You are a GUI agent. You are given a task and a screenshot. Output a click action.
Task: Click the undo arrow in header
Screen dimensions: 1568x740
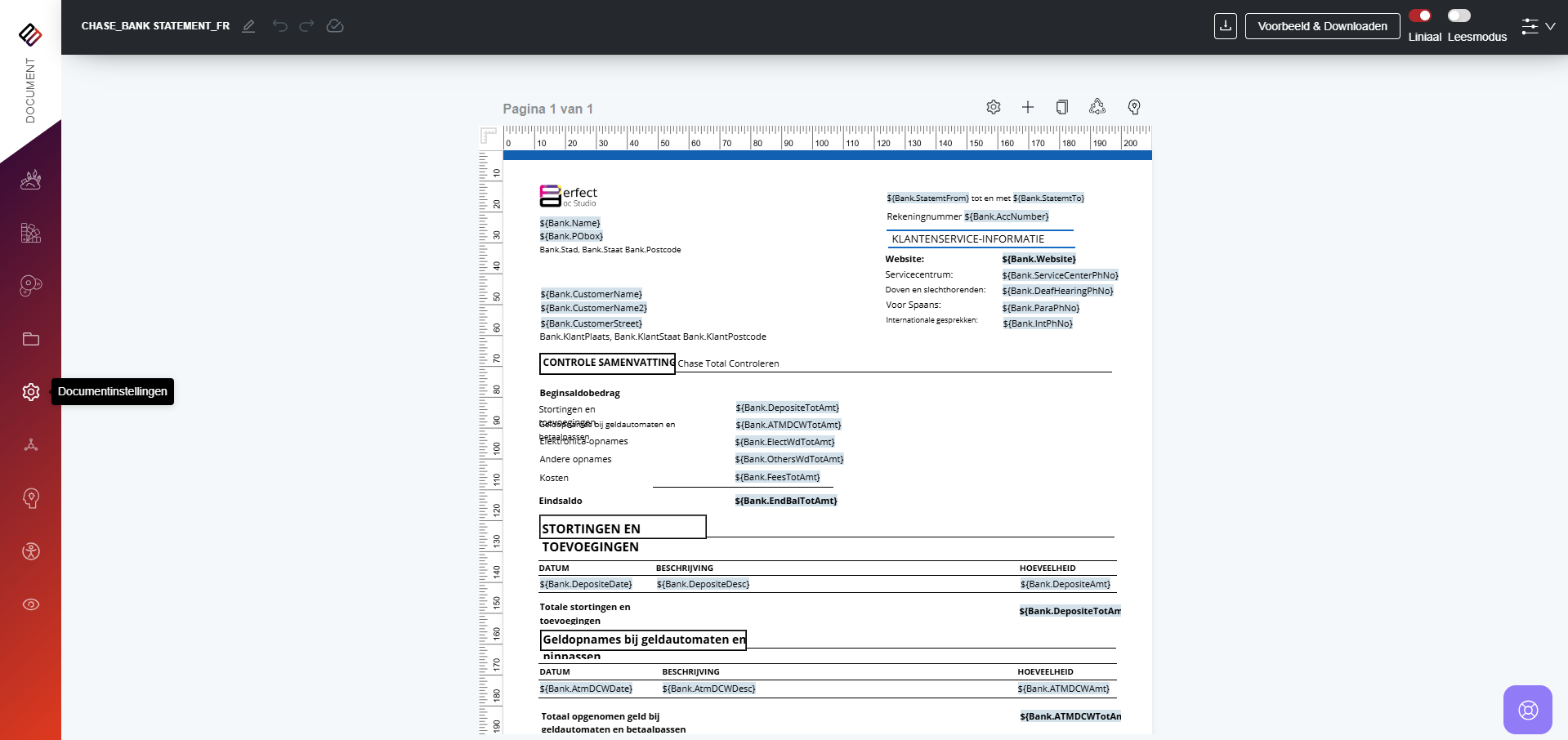pos(280,26)
